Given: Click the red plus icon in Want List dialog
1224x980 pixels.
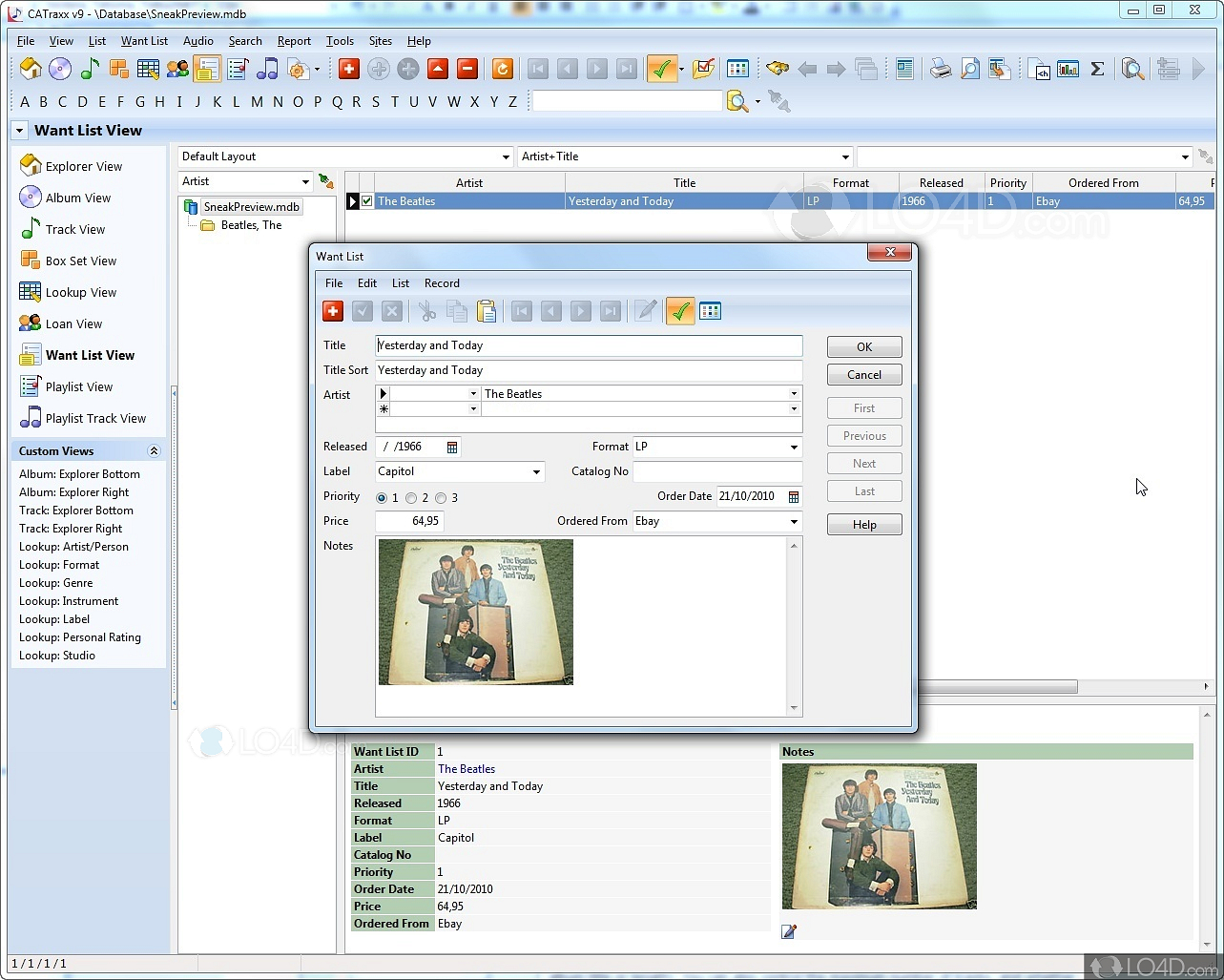Looking at the screenshot, I should tap(333, 311).
